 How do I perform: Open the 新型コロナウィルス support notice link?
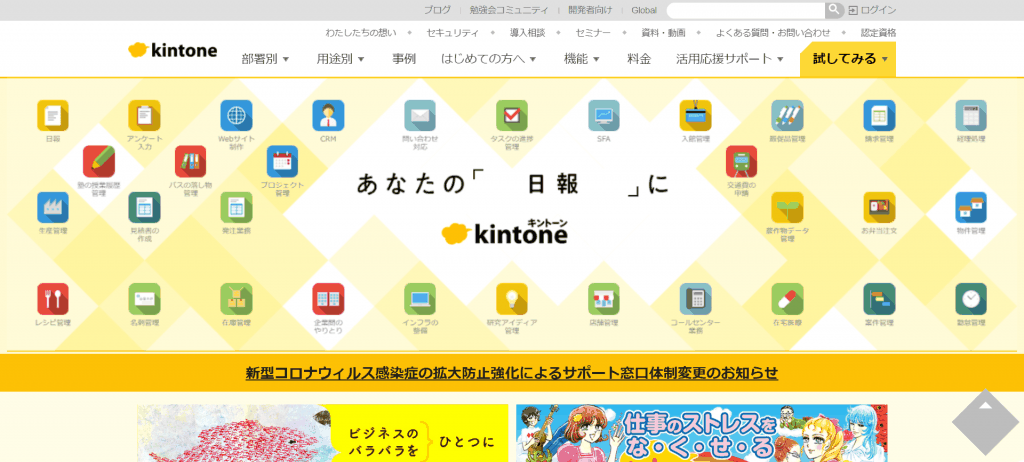tap(512, 373)
